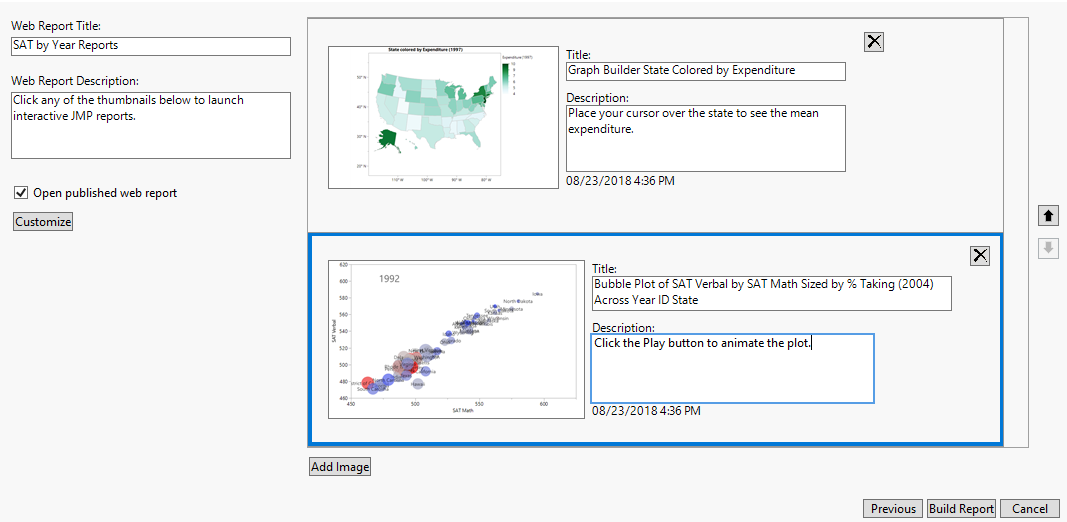Click the green expenditure legend in map thumbnail

point(508,76)
